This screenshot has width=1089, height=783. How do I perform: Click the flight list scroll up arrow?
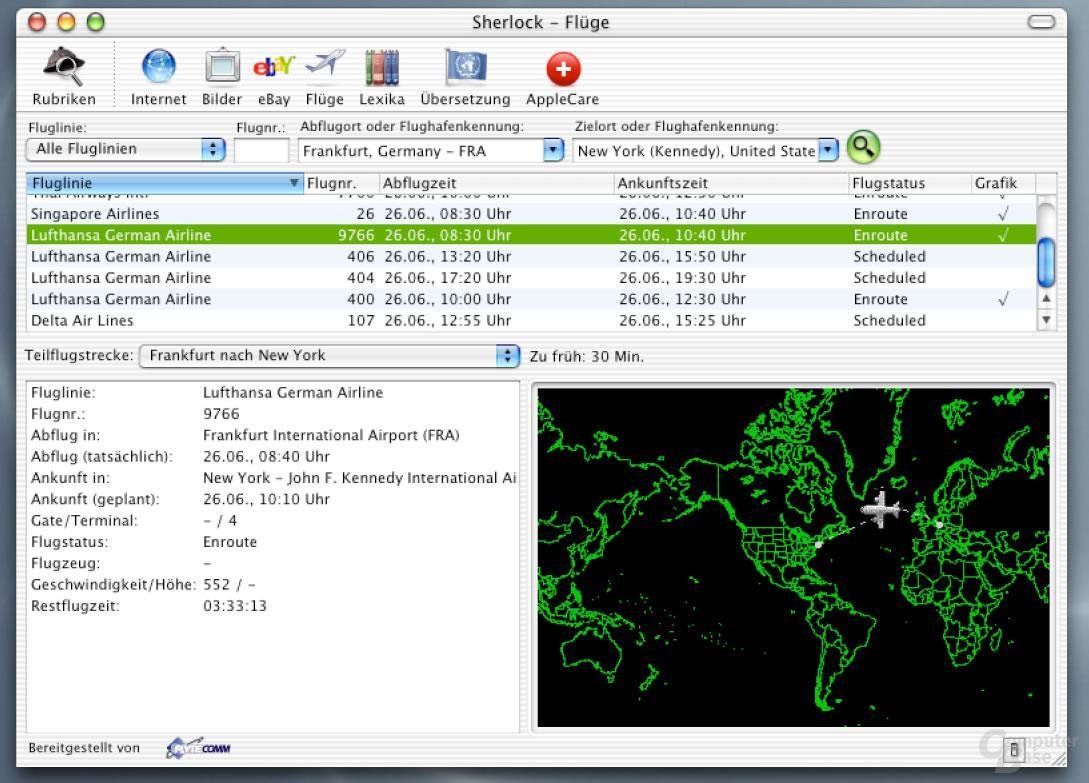pyautogui.click(x=1046, y=299)
